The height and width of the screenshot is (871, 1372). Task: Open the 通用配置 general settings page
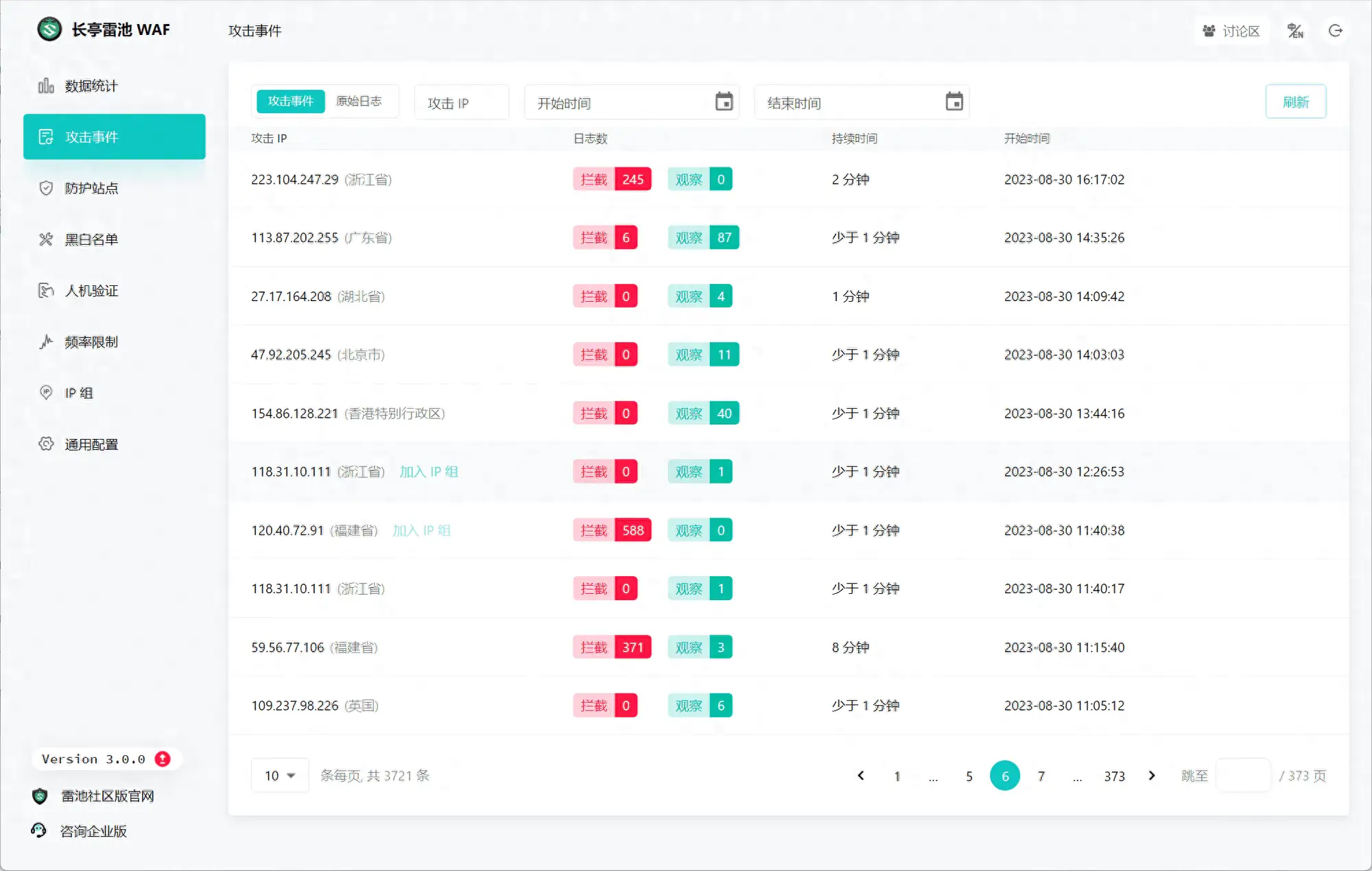pyautogui.click(x=91, y=444)
